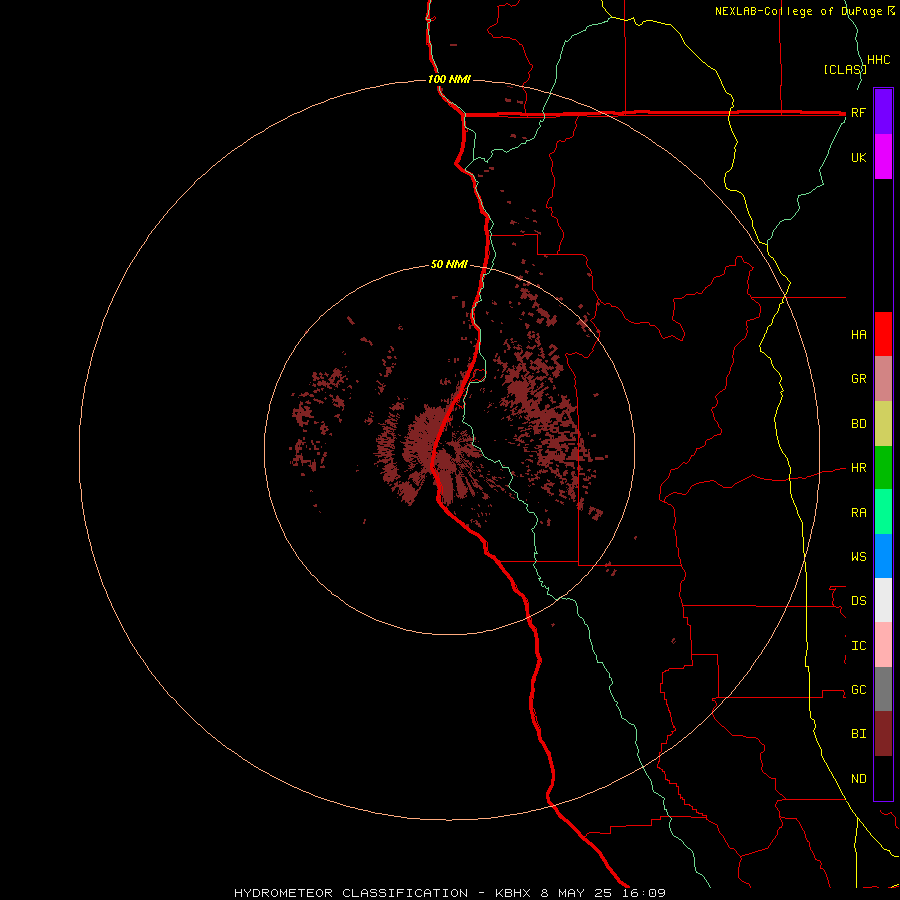Click the red HA legend color swatch
The image size is (900, 900).
point(883,334)
